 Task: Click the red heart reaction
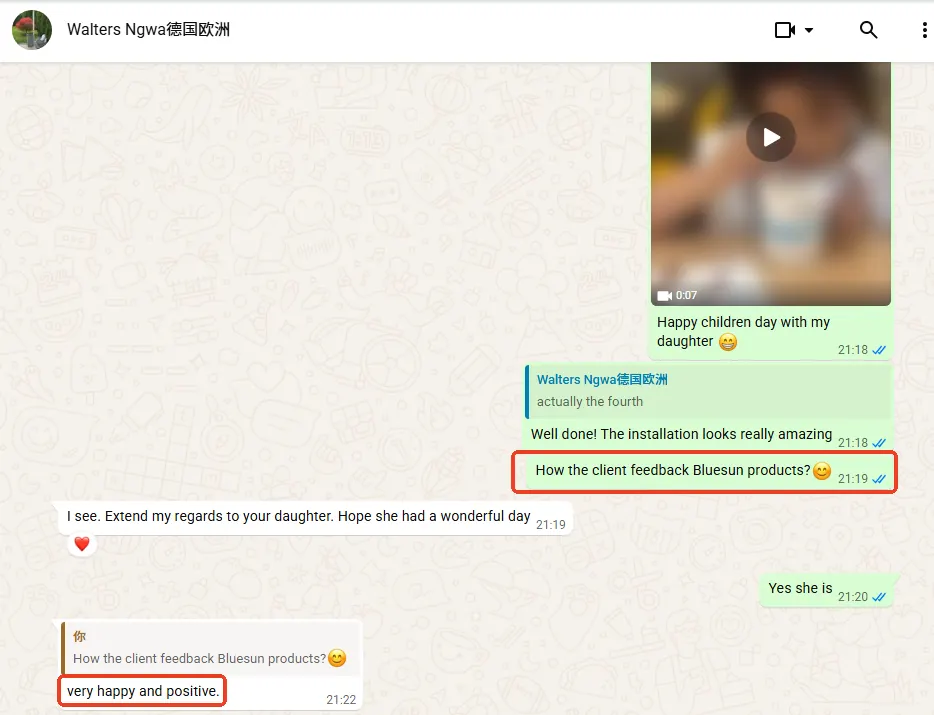coord(82,543)
